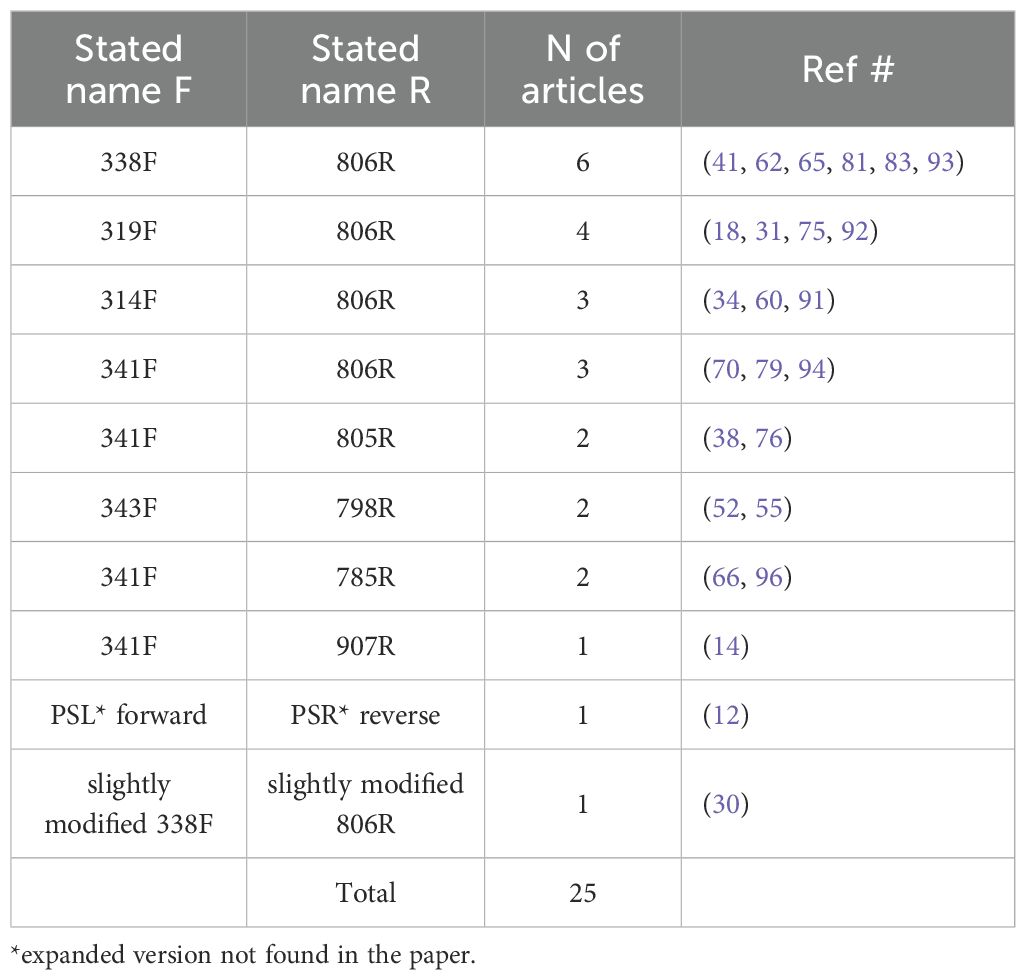
Task: Select the Total count cell showing 25
Action: coord(582,892)
